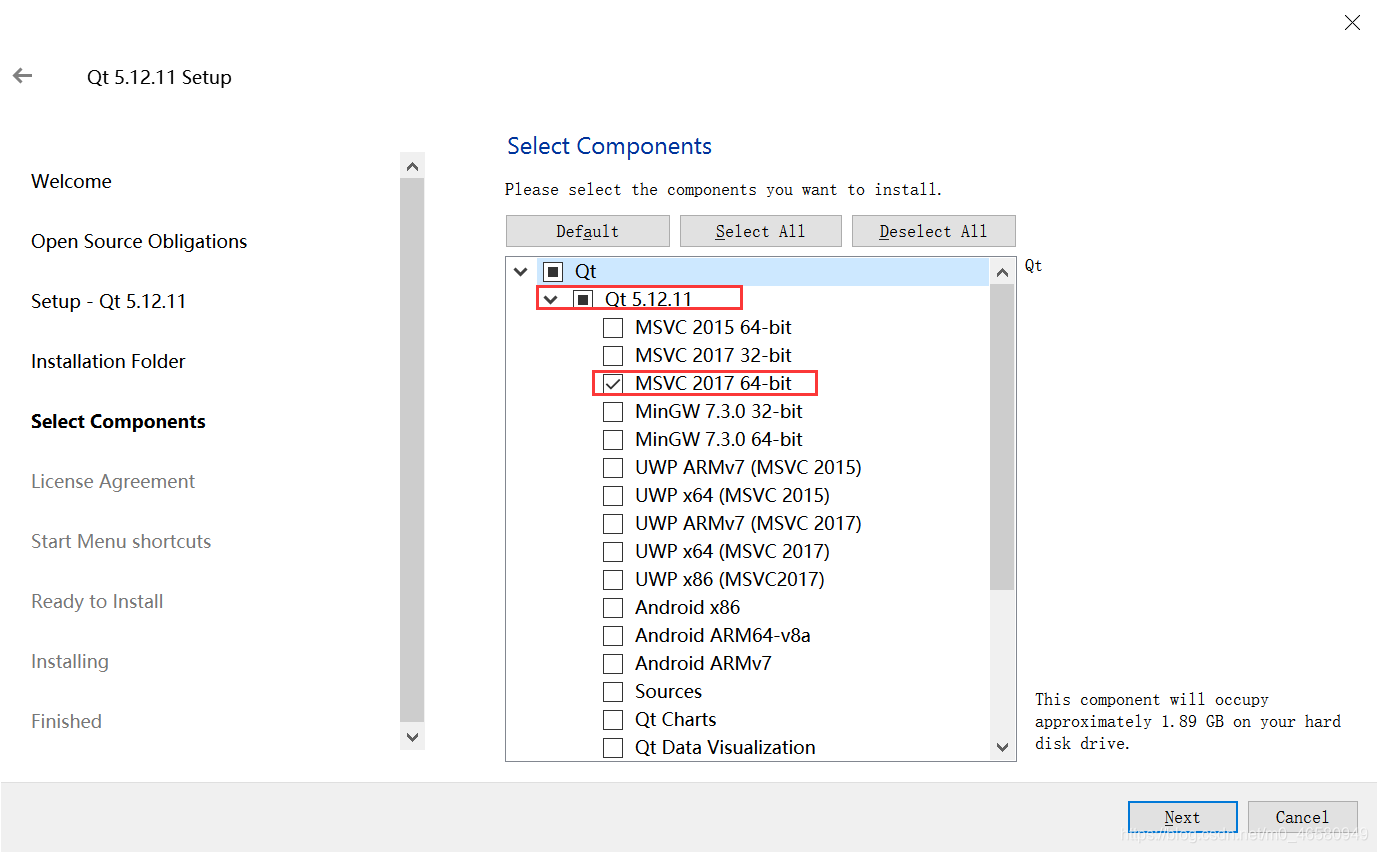
Task: Click the Installing step in sidebar
Action: click(x=70, y=661)
